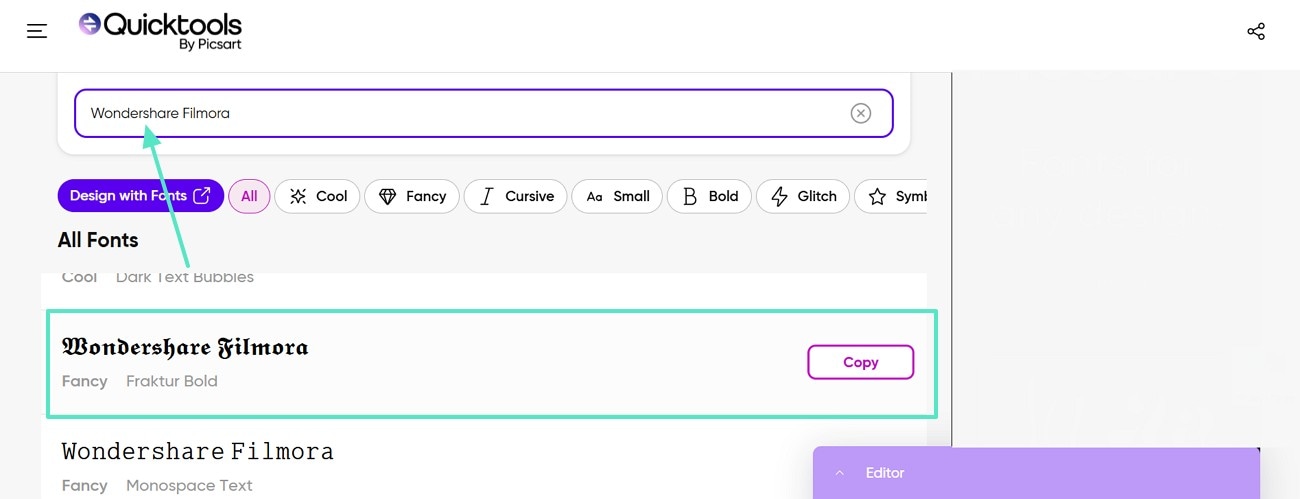
Task: Click the Dark Text Bubbles font name
Action: coord(185,277)
